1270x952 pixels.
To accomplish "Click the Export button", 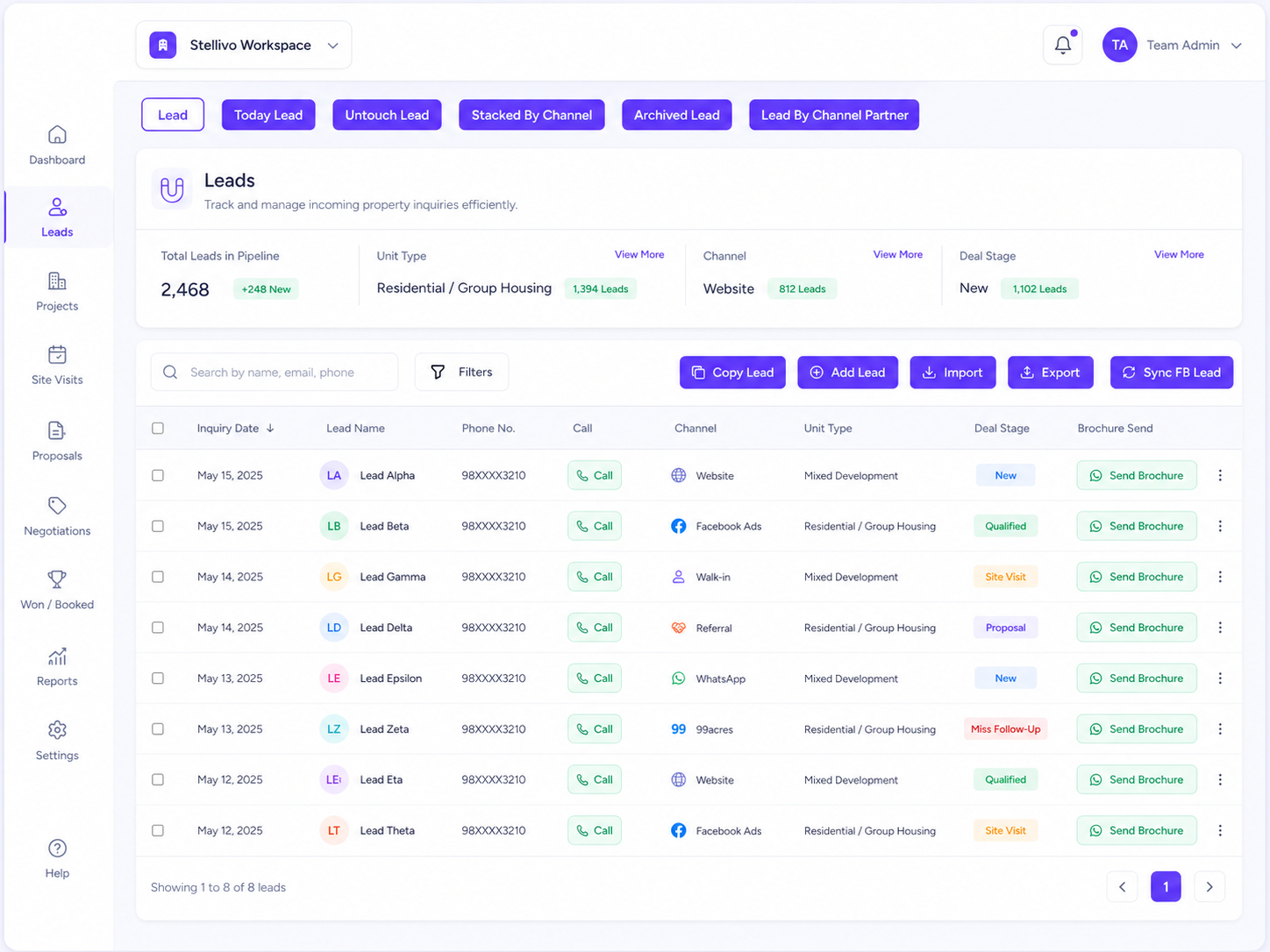I will [x=1051, y=373].
